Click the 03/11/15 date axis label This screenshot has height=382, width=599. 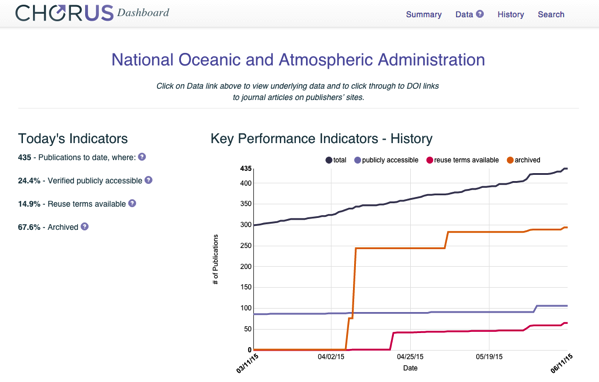247,363
